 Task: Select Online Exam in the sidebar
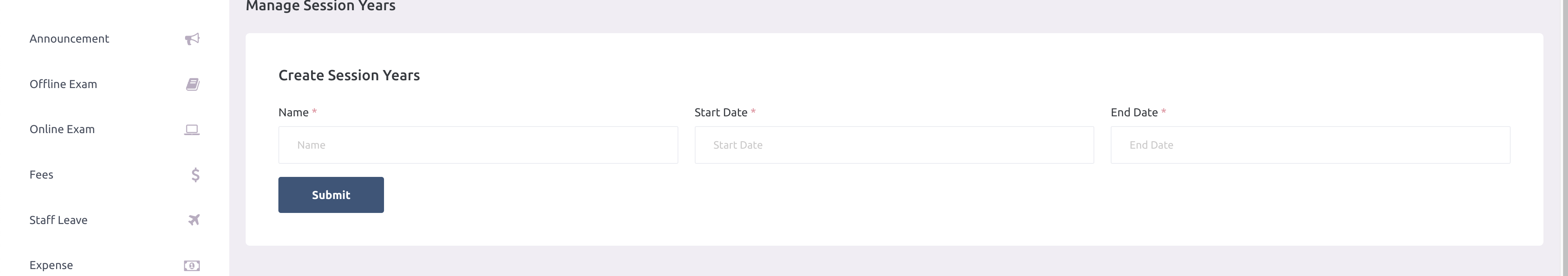point(115,129)
